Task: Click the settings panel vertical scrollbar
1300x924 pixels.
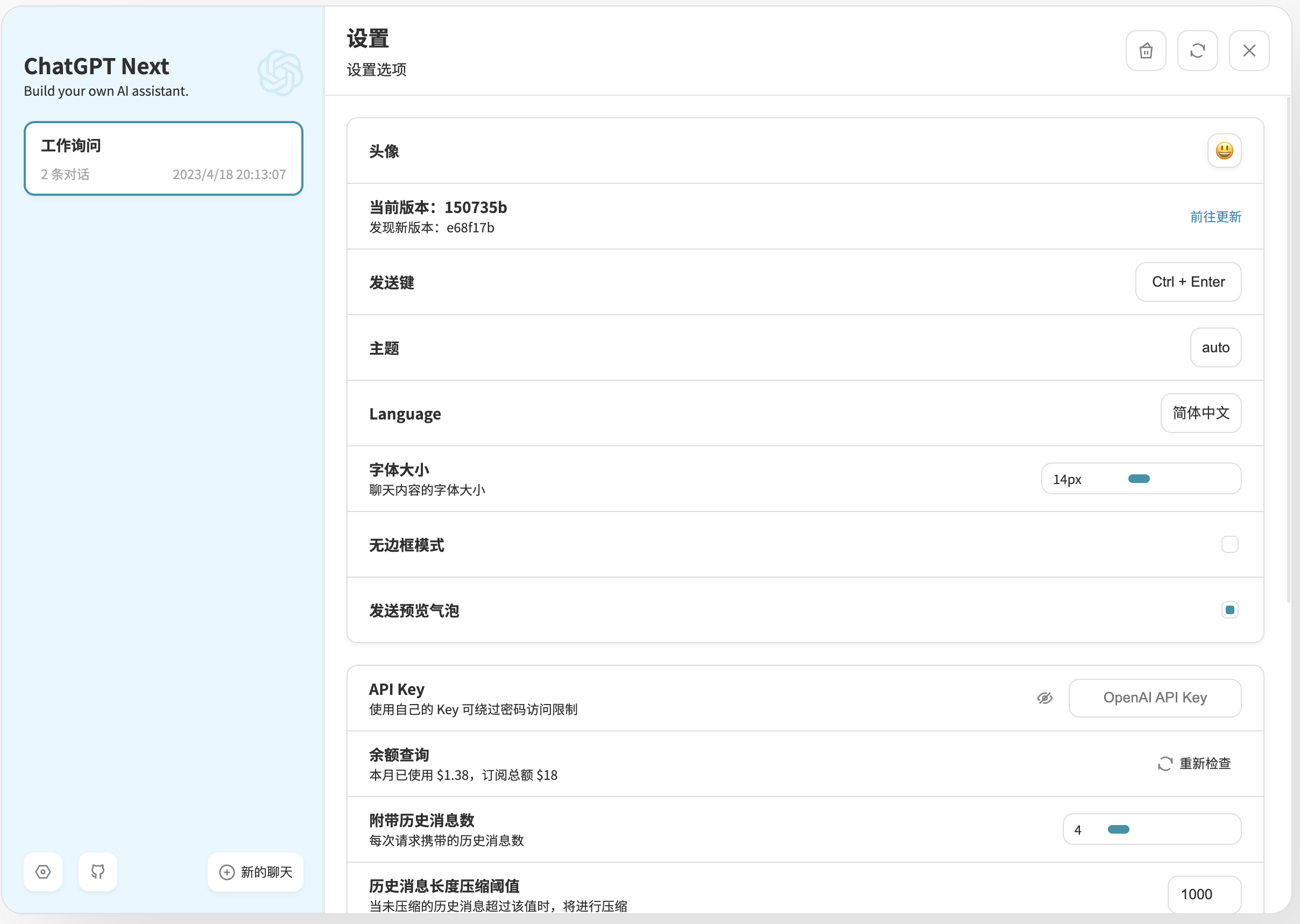Action: 1289,350
